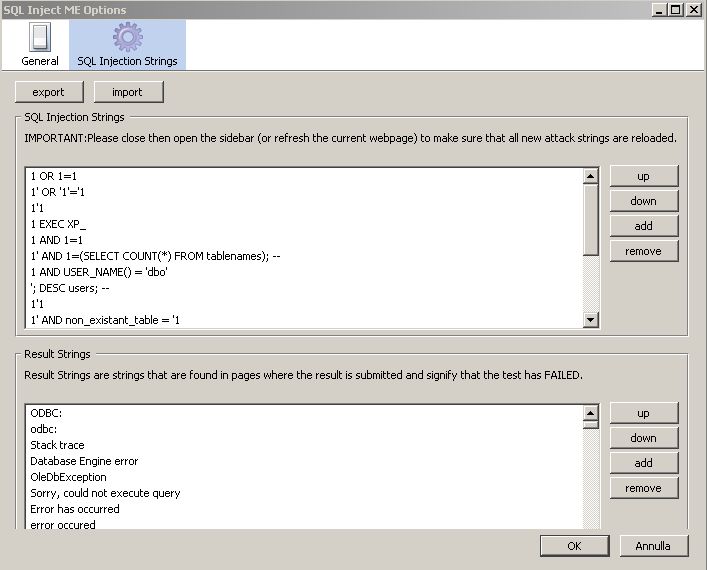
Task: Select the SELECT COUNT(*) FROM tablenames string
Action: pos(304,256)
